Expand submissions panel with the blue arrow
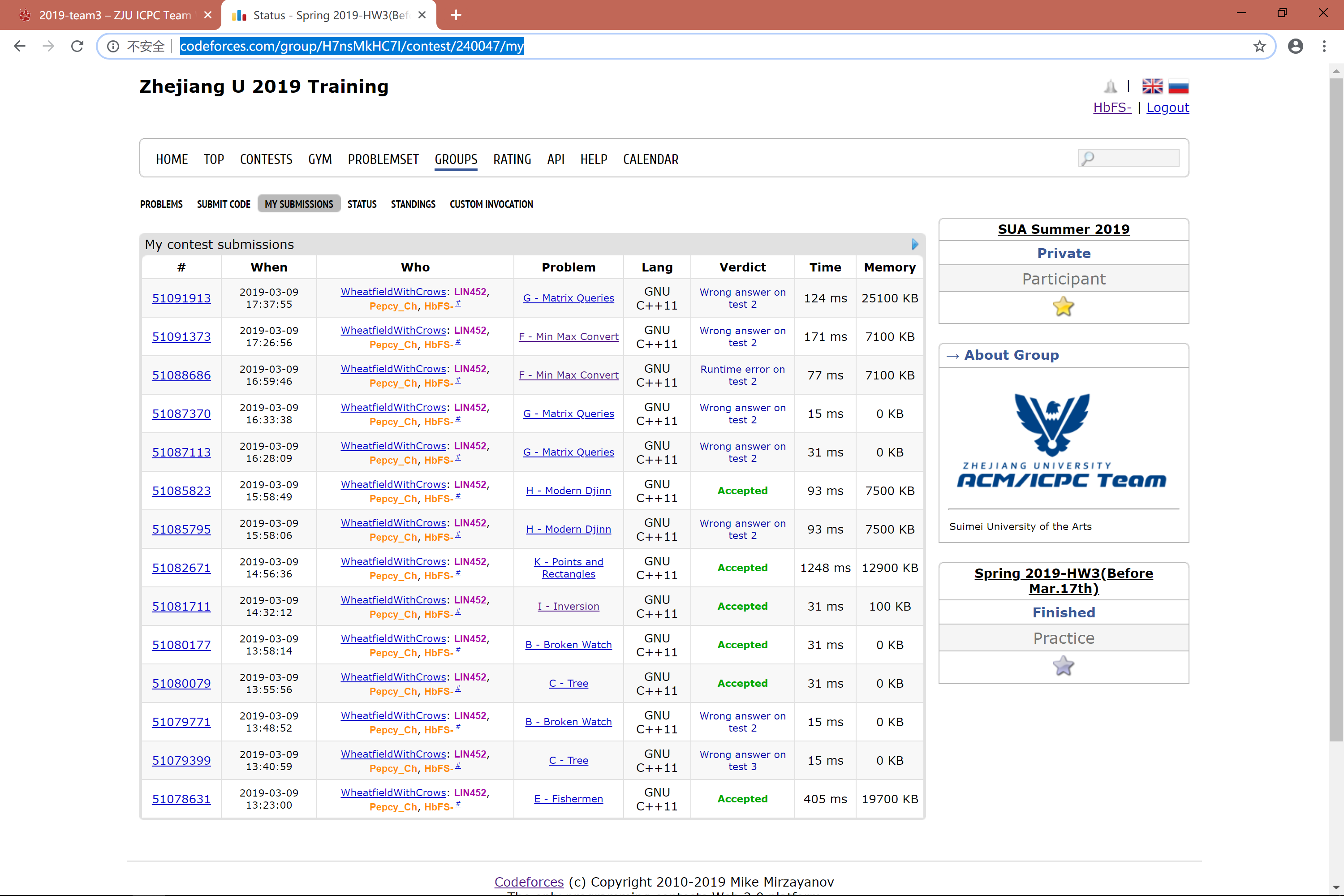 (915, 245)
